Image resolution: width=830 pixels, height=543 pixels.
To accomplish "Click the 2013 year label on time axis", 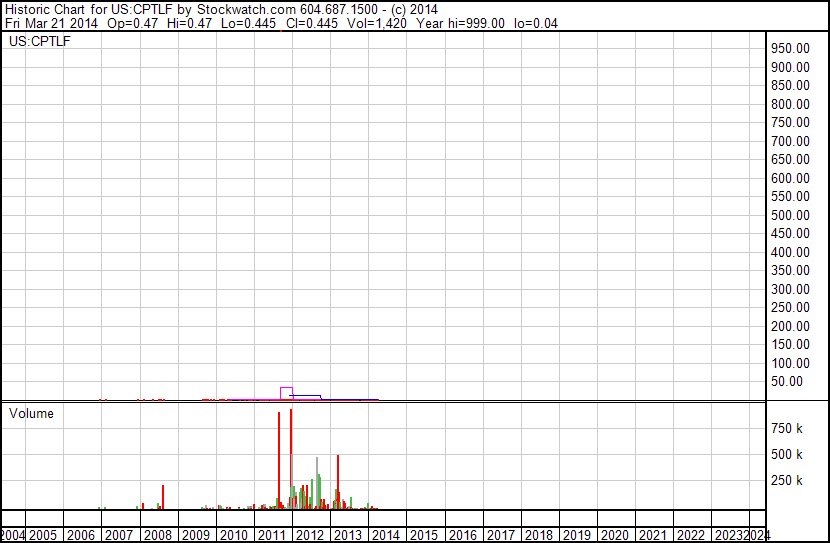I will coord(348,535).
